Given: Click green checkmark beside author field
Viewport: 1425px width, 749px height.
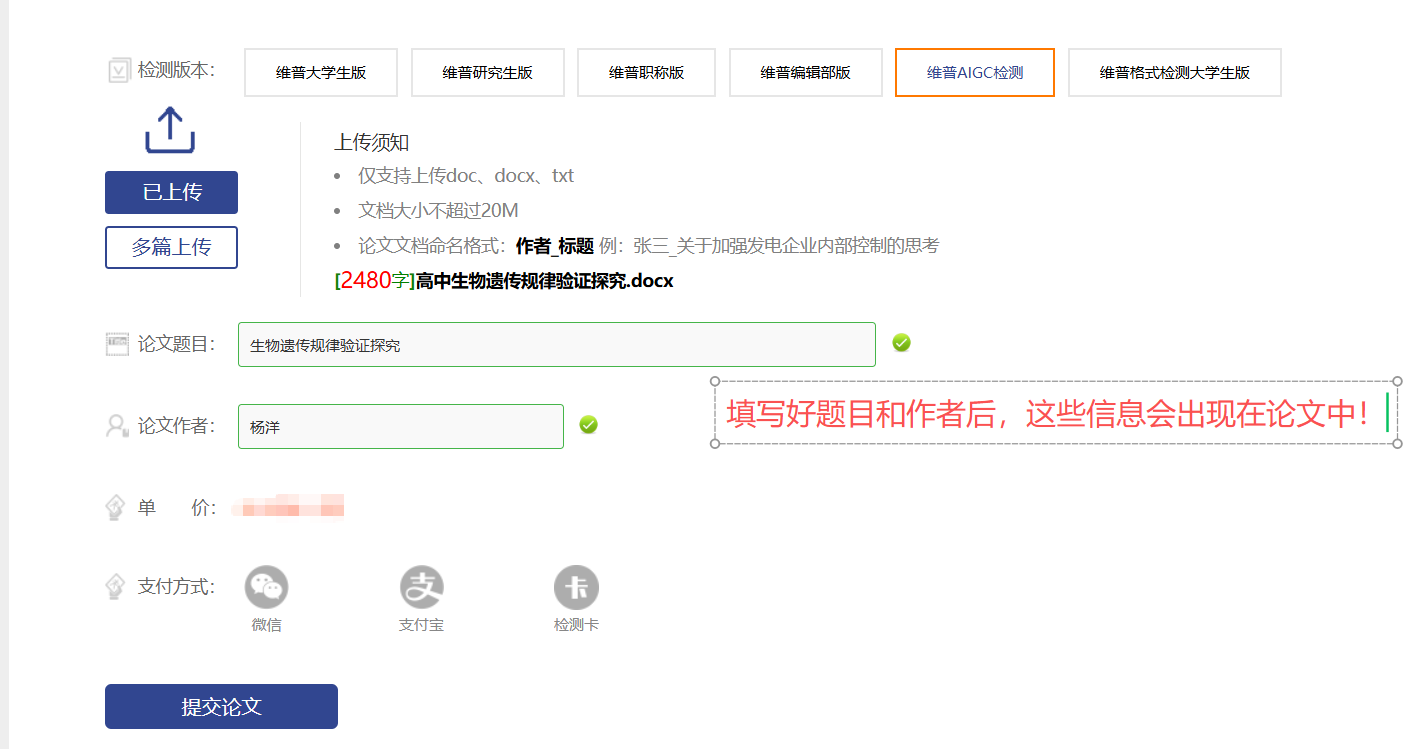Looking at the screenshot, I should click(588, 425).
